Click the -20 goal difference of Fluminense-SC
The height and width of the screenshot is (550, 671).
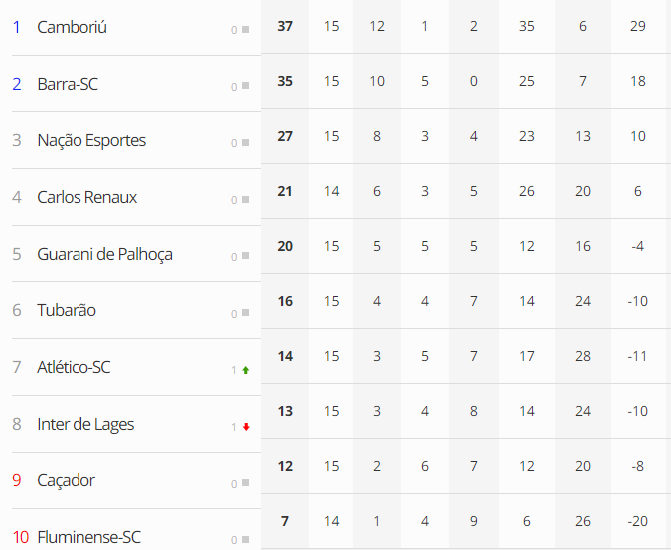(x=638, y=521)
